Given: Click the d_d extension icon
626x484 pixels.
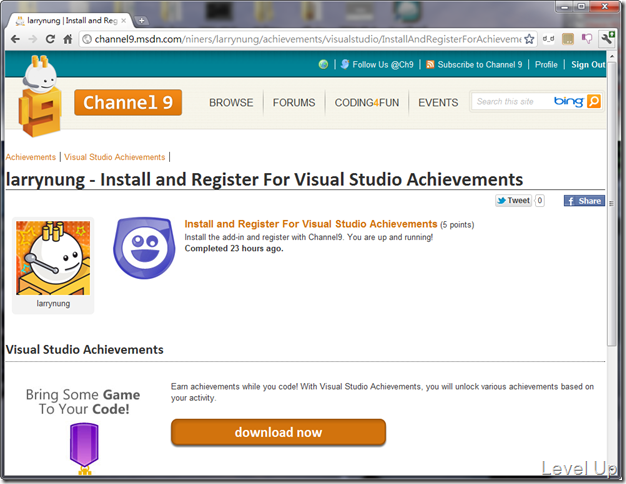Looking at the screenshot, I should pos(548,39).
